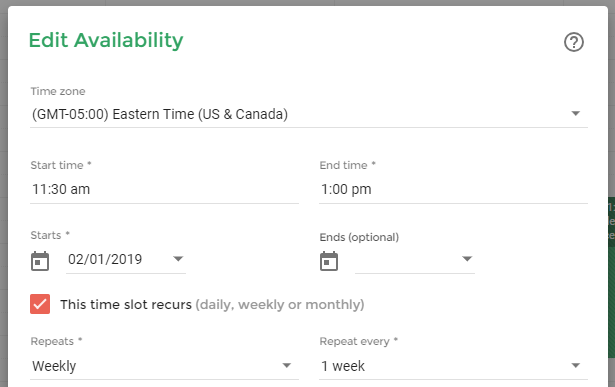This screenshot has width=615, height=387.
Task: Open the Repeats dropdown showing Weekly
Action: [x=164, y=366]
